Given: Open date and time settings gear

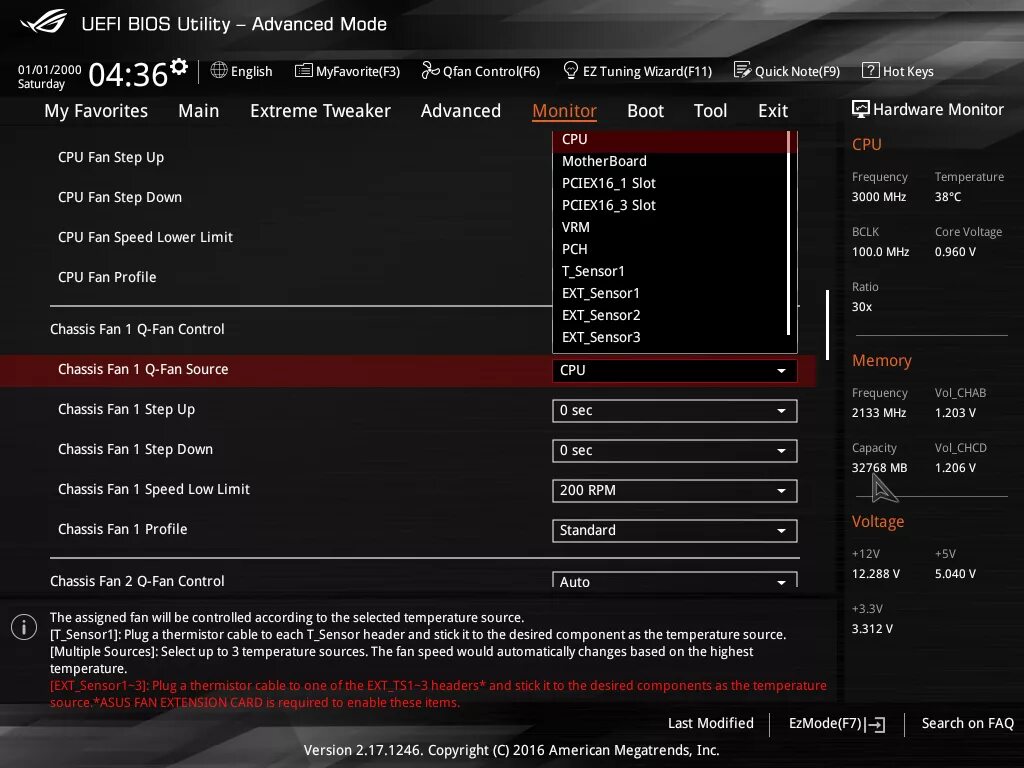Looking at the screenshot, I should [179, 67].
